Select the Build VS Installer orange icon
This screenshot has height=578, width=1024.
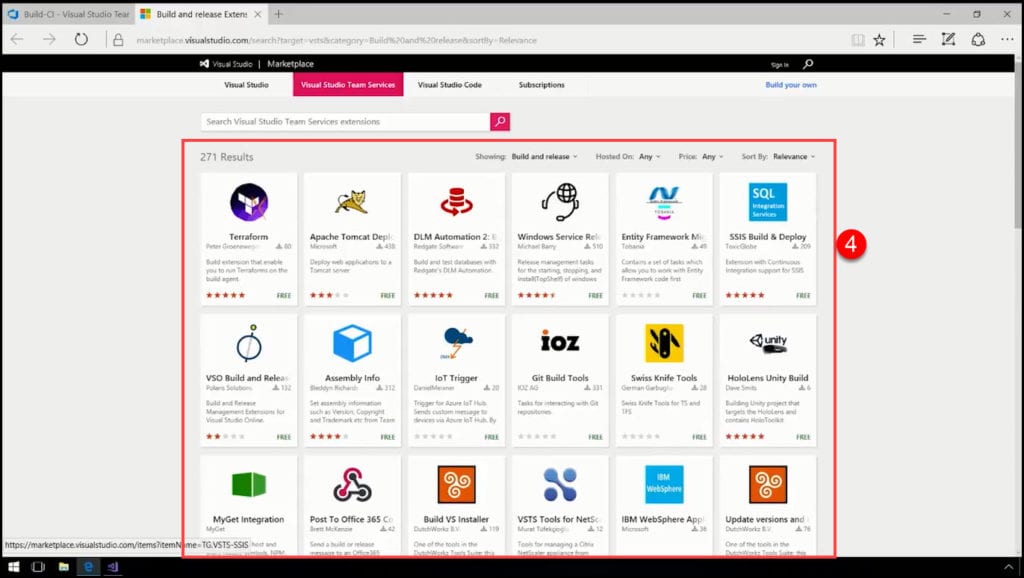click(x=456, y=485)
